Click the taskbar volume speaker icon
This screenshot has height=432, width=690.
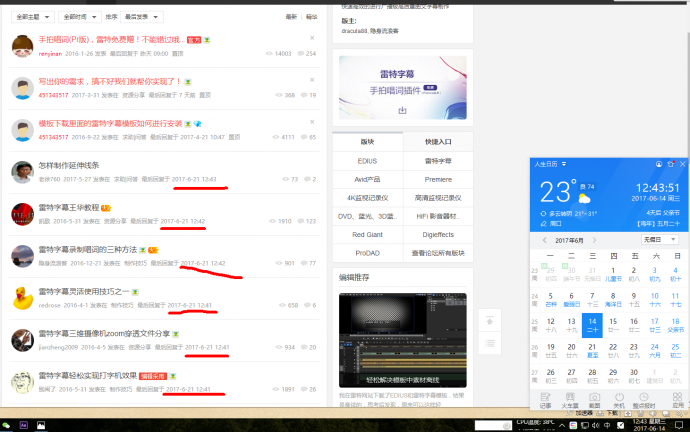[596, 425]
